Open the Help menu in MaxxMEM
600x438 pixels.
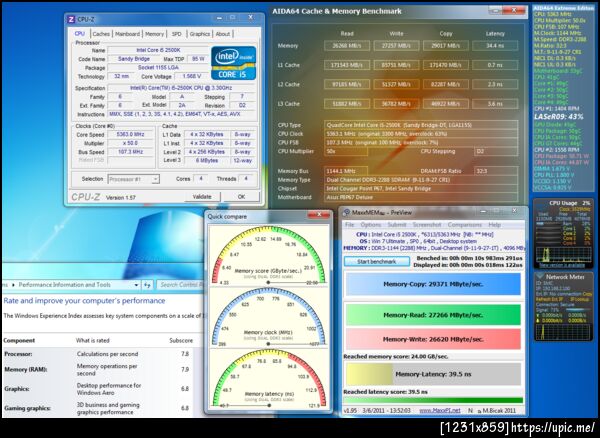tap(494, 225)
